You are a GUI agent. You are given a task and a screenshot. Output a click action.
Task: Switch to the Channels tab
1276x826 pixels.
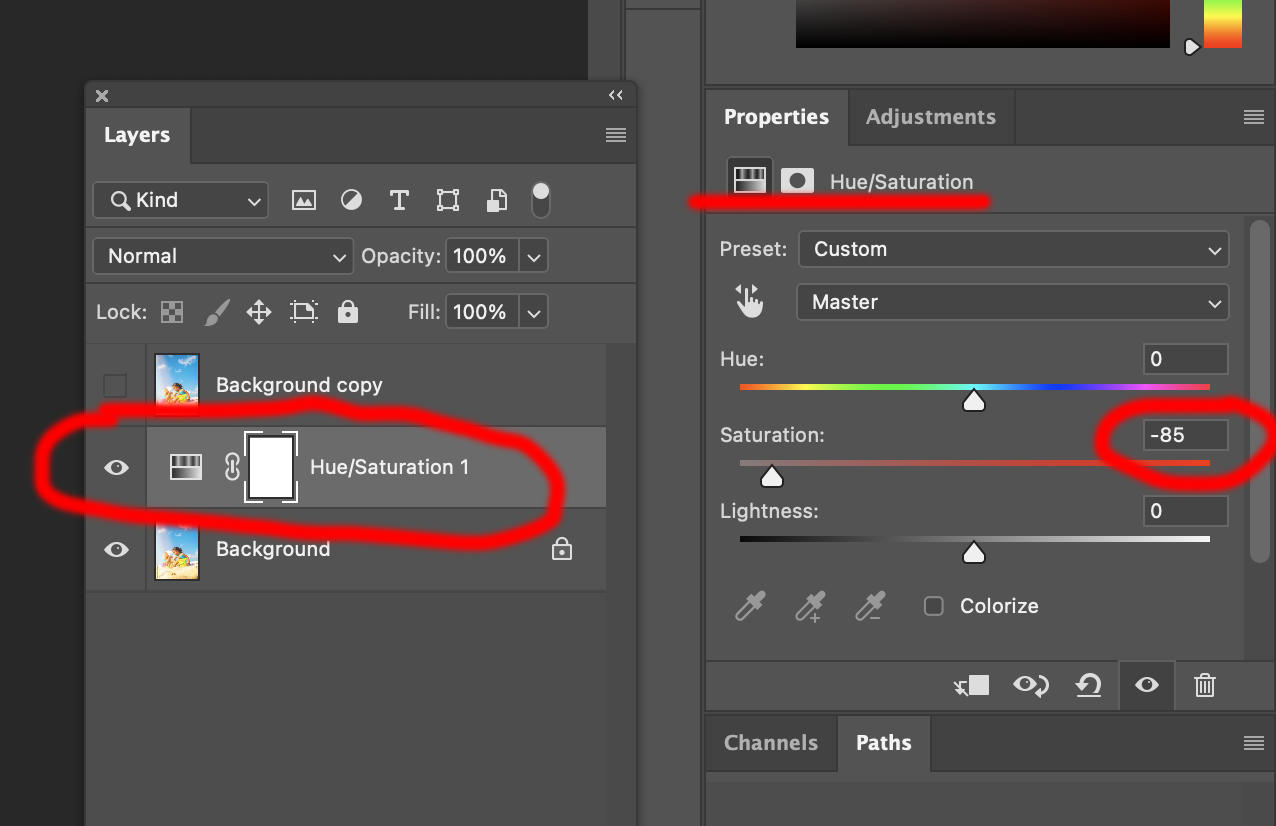(x=770, y=743)
